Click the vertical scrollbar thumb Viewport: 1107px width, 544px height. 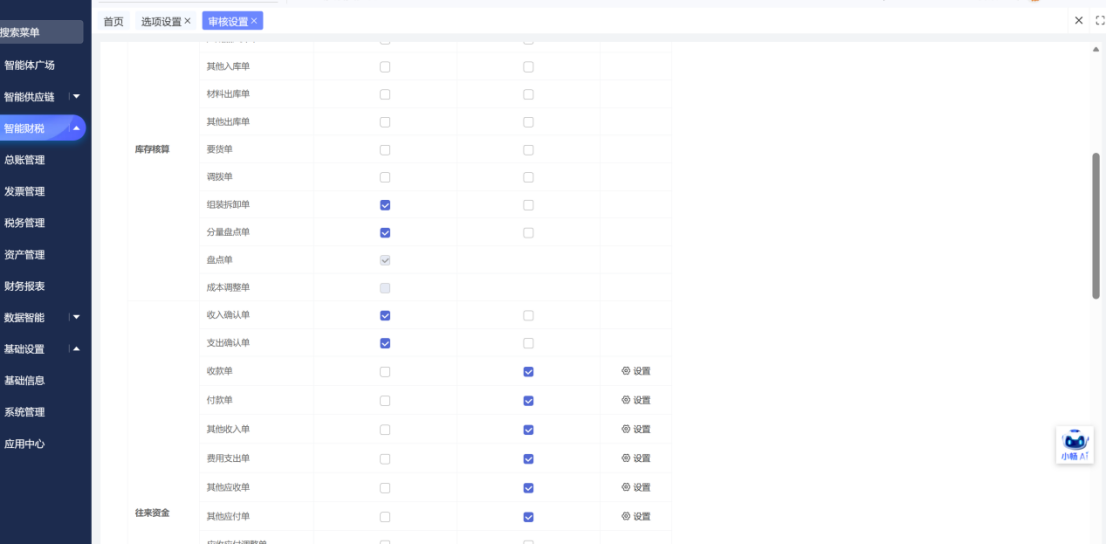[x=1096, y=225]
